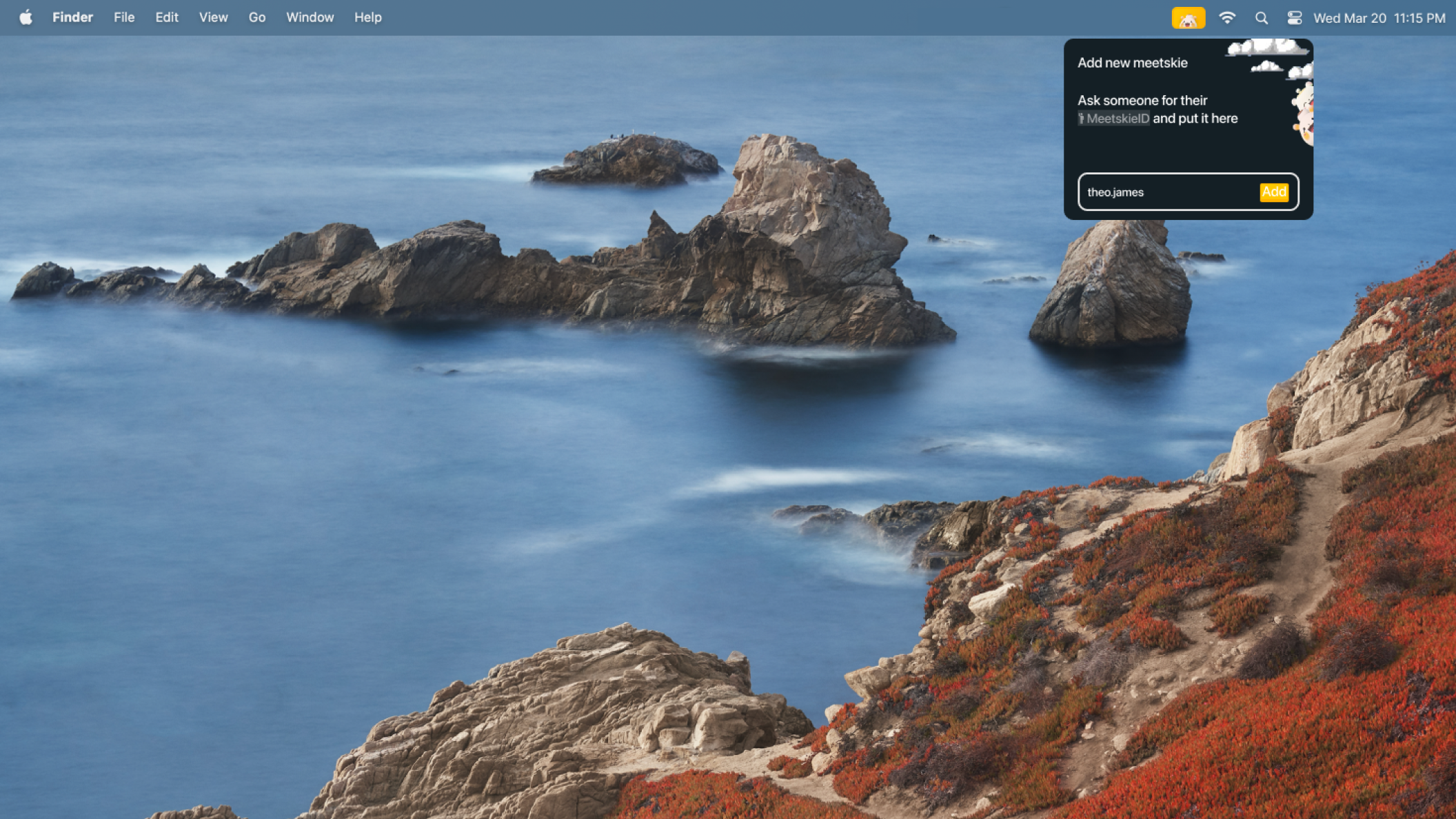1456x819 pixels.
Task: Open the Finder menu
Action: (72, 17)
